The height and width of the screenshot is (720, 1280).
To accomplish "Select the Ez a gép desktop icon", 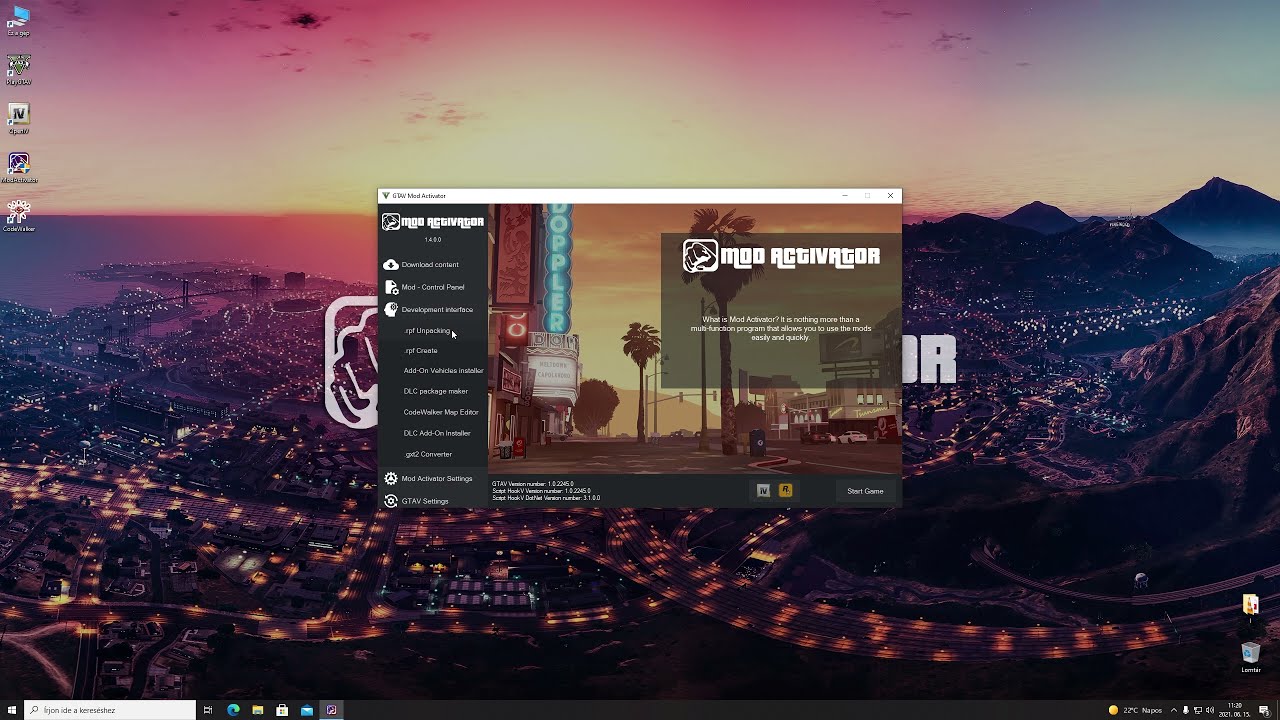I will pyautogui.click(x=18, y=21).
